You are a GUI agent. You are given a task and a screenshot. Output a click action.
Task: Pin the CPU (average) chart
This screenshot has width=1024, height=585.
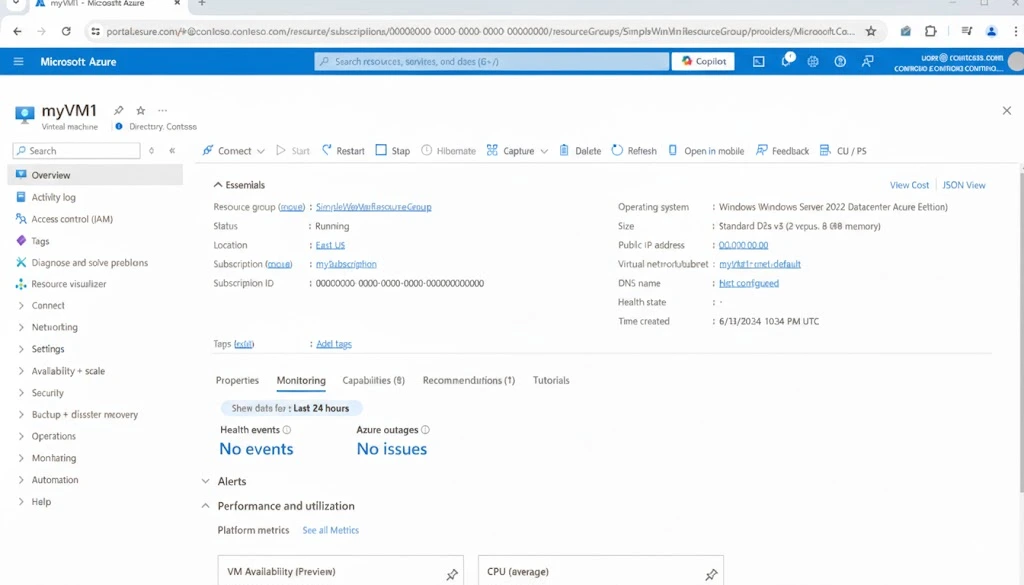click(x=711, y=575)
